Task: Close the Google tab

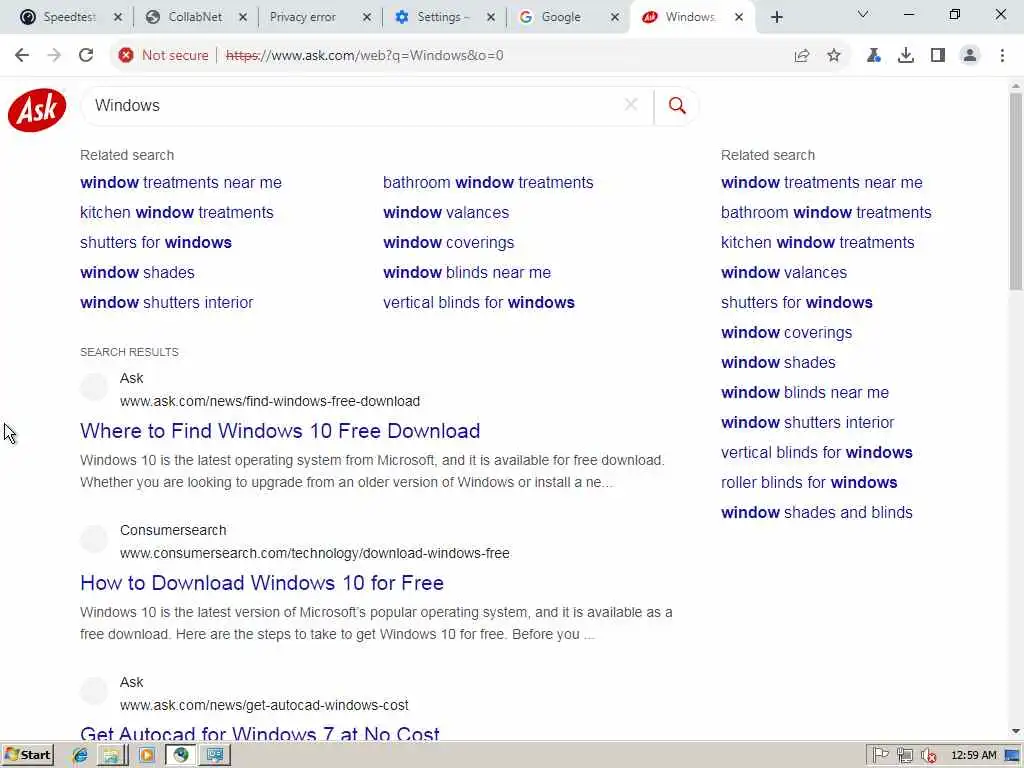Action: click(x=615, y=18)
